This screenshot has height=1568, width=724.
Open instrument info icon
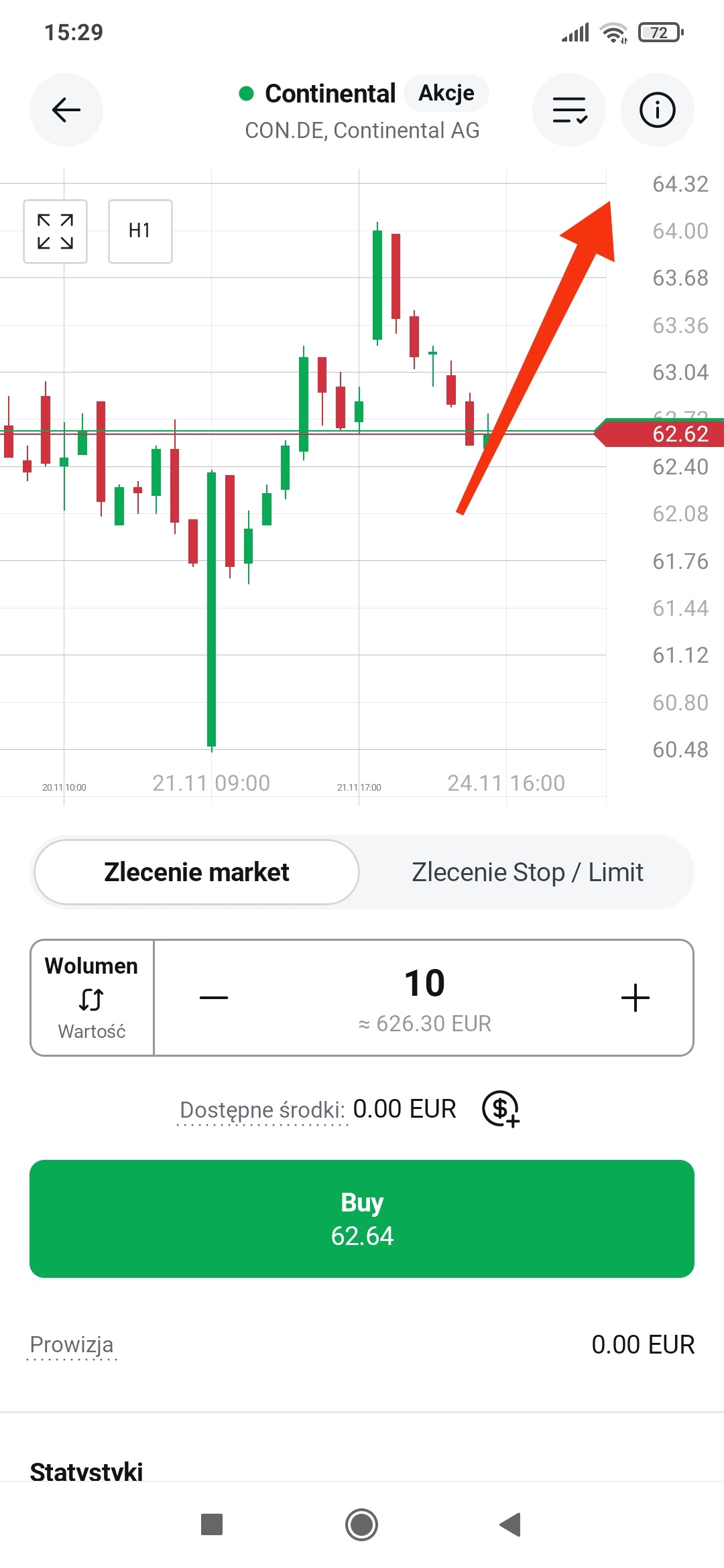[657, 110]
